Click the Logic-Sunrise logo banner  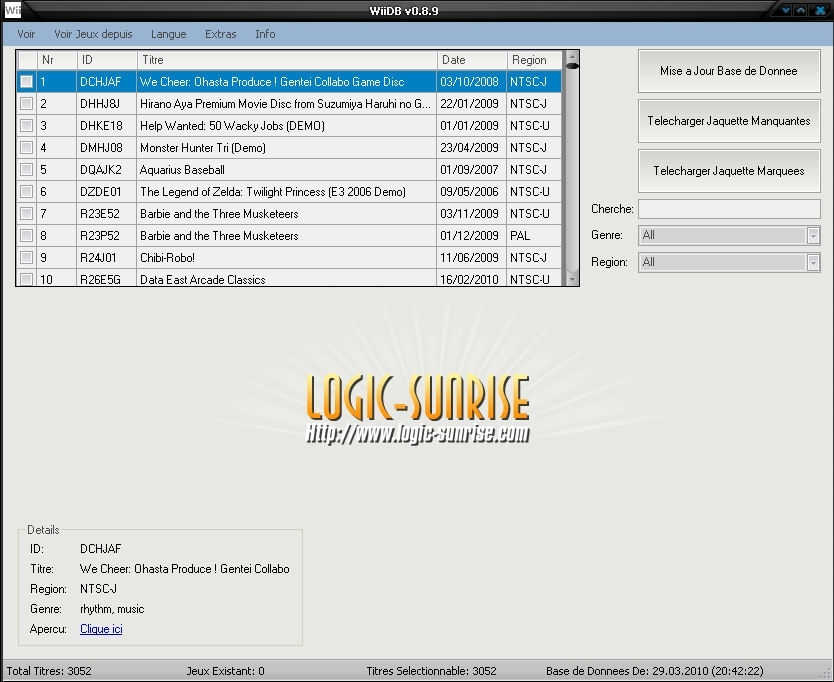click(x=418, y=409)
